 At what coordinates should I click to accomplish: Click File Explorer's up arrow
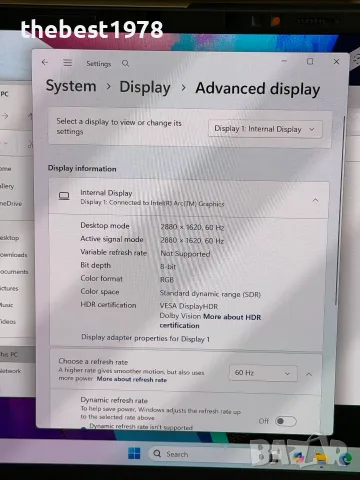tap(30, 116)
